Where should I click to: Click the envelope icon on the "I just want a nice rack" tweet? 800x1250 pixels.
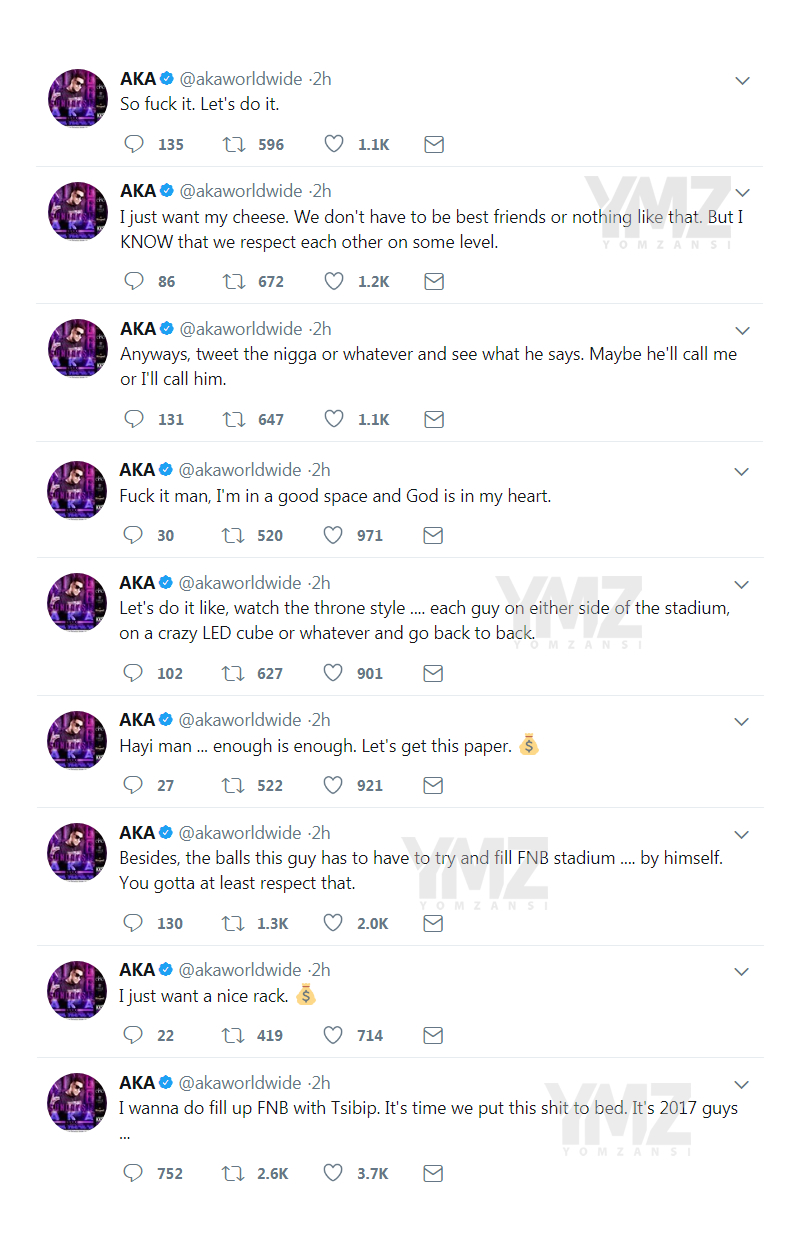(x=433, y=1035)
